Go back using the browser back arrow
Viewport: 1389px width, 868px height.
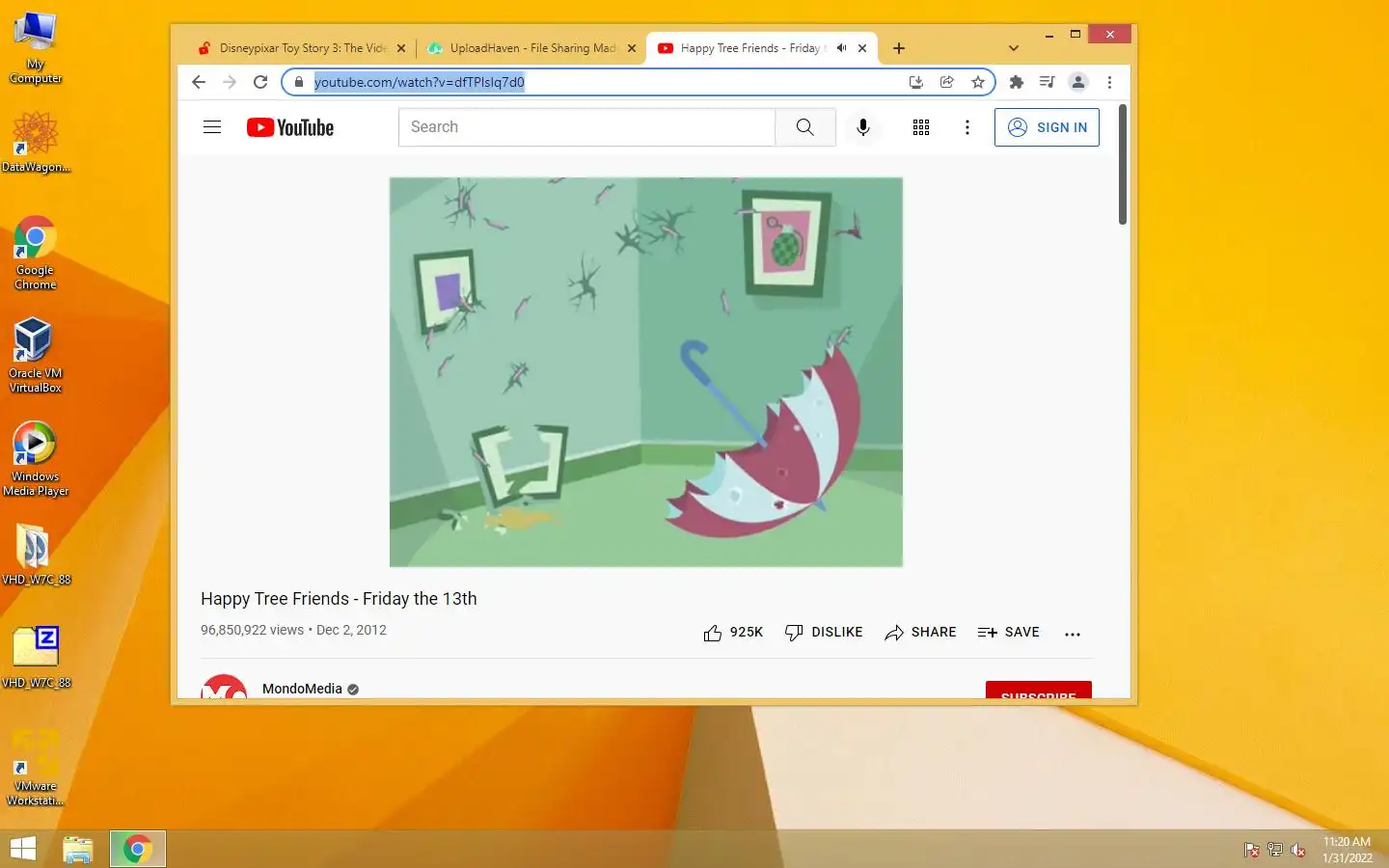tap(199, 82)
